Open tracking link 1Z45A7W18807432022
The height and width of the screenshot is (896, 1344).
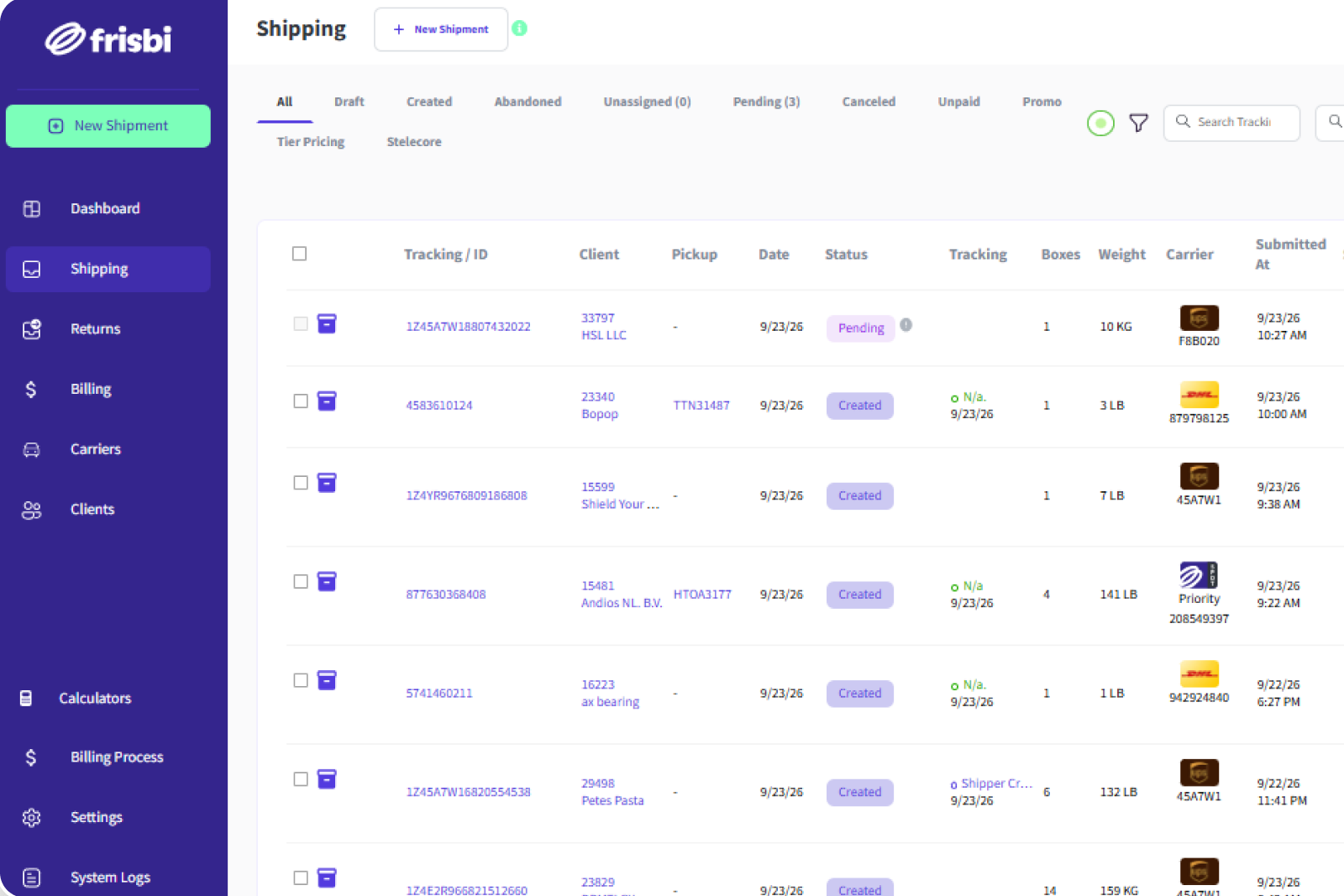(x=469, y=327)
